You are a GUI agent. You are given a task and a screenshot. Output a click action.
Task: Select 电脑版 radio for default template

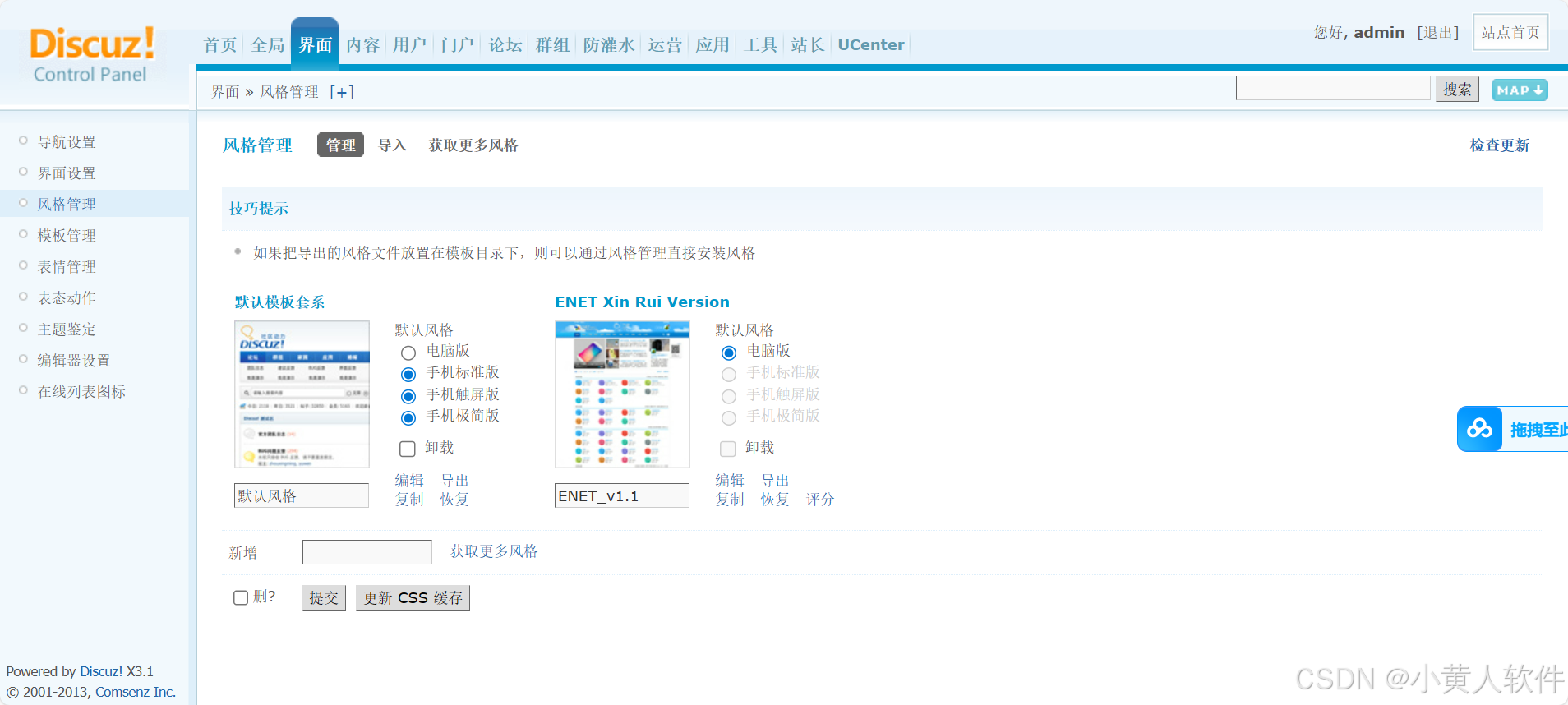pyautogui.click(x=408, y=353)
